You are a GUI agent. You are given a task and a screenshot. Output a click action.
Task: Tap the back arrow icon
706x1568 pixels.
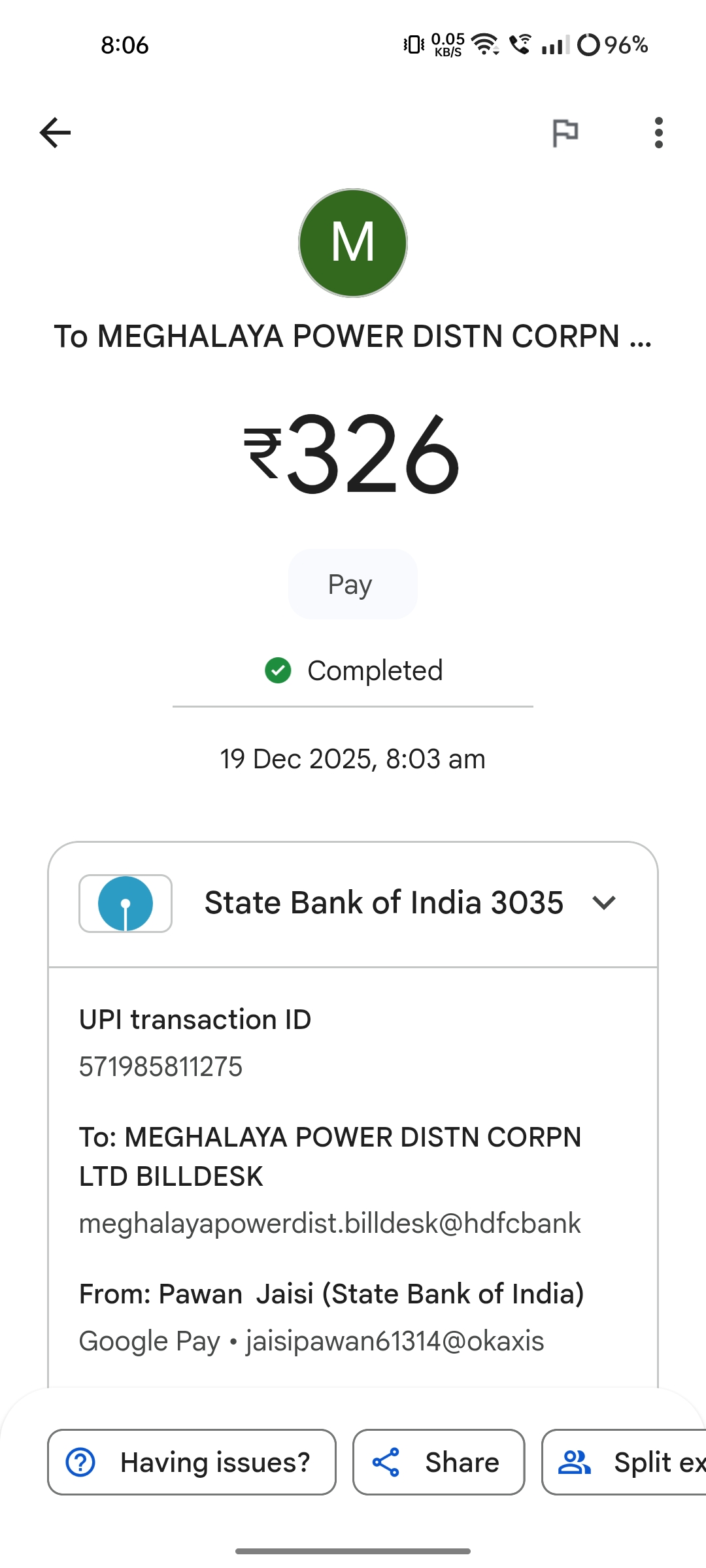[55, 133]
